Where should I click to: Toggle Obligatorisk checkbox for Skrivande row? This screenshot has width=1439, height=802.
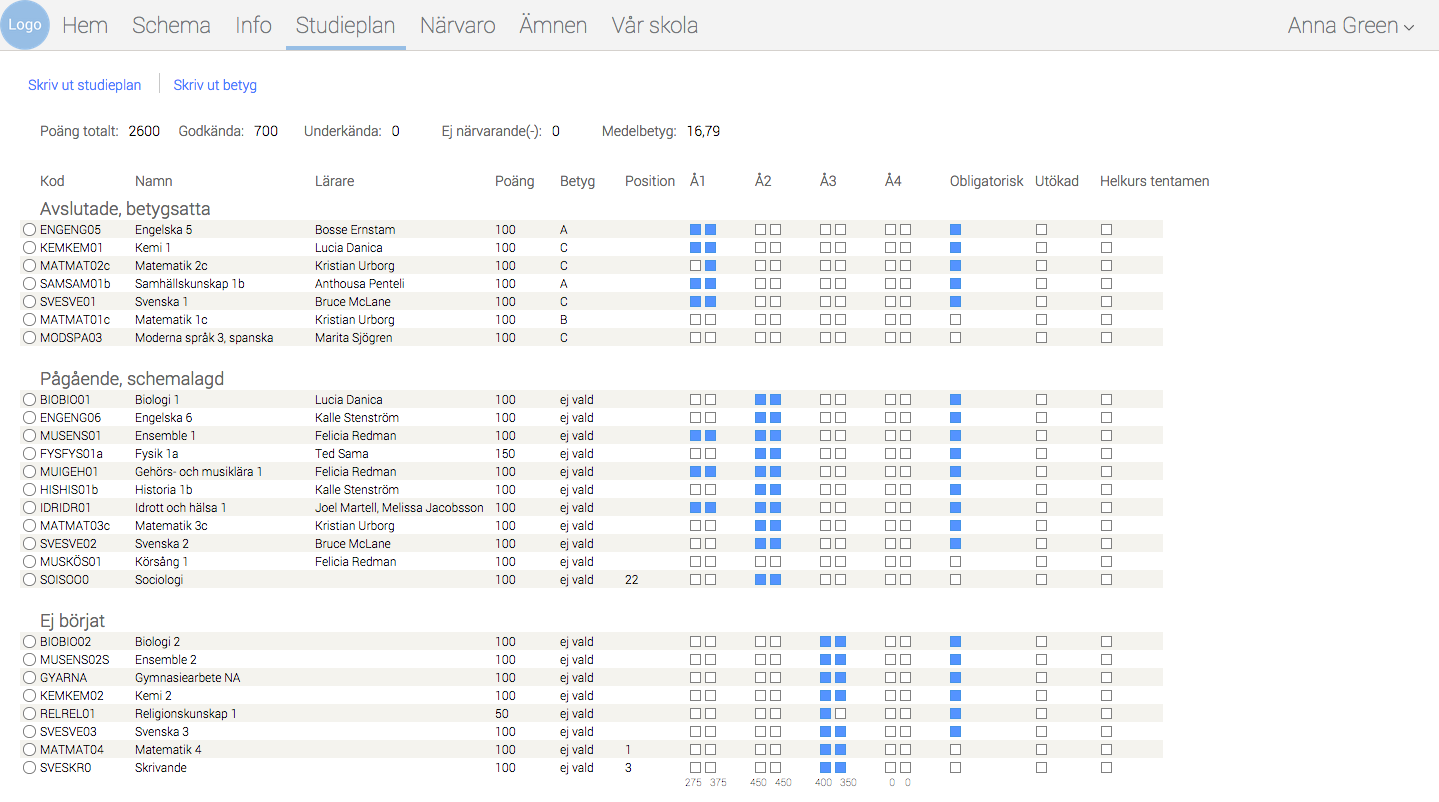pyautogui.click(x=956, y=768)
